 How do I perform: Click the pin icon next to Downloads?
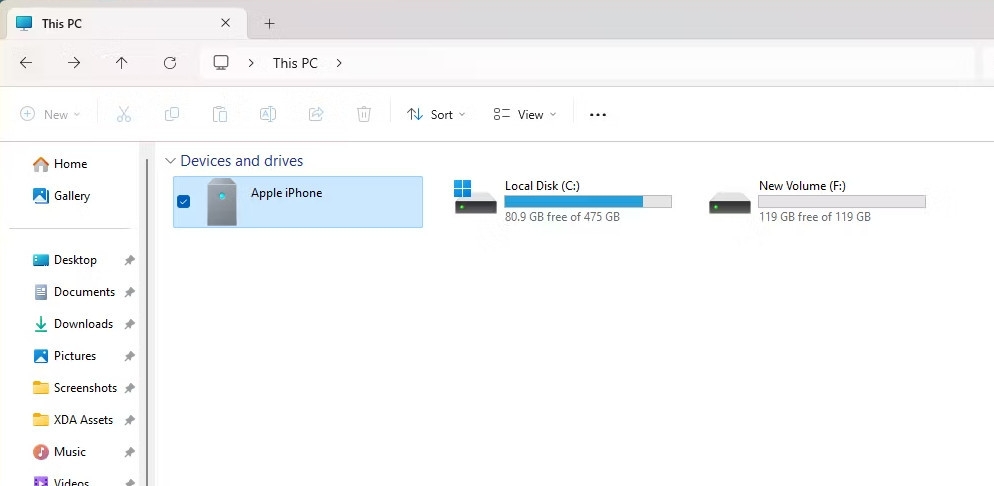[129, 324]
